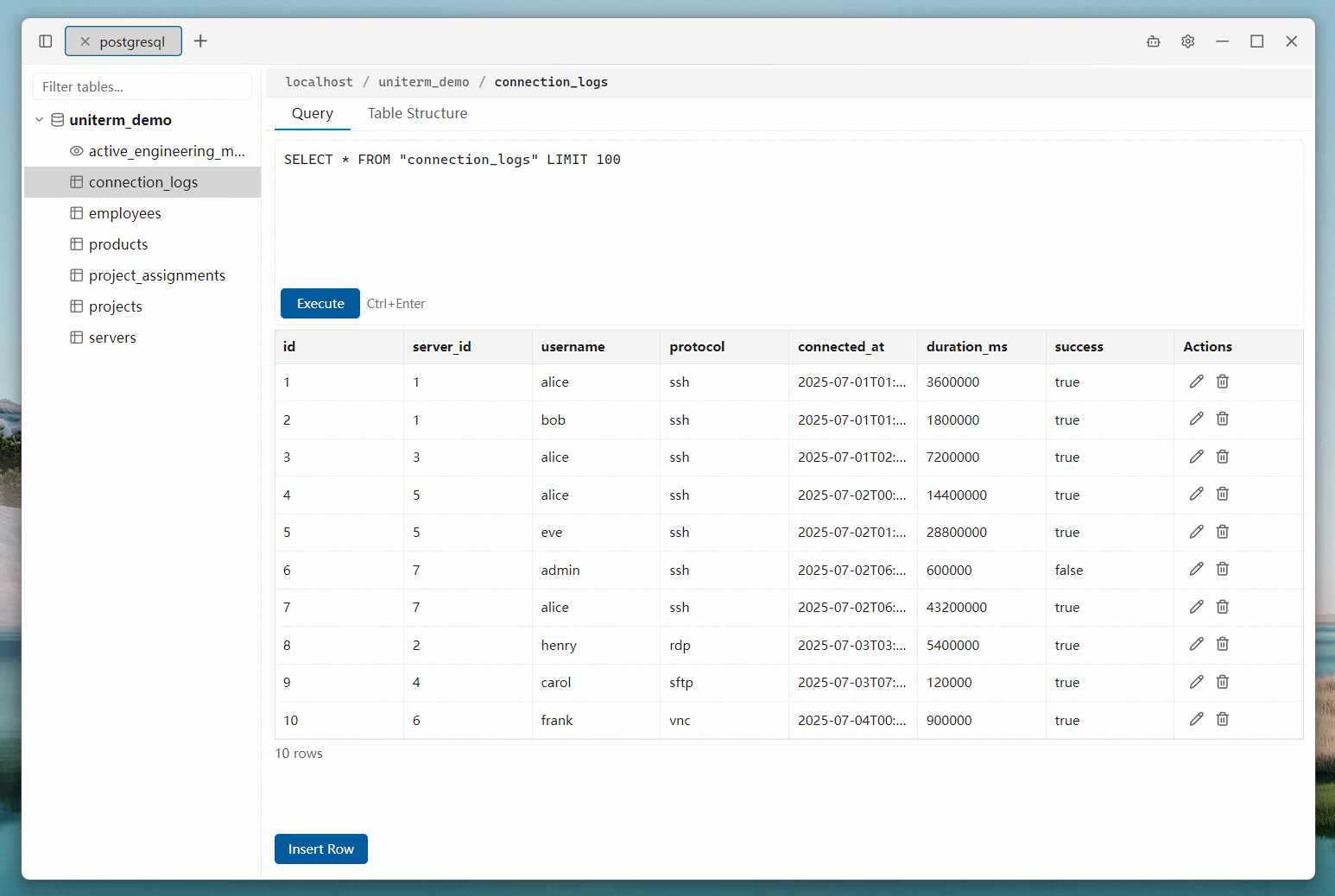The image size is (1335, 896).
Task: Open the servers table
Action: click(142, 338)
